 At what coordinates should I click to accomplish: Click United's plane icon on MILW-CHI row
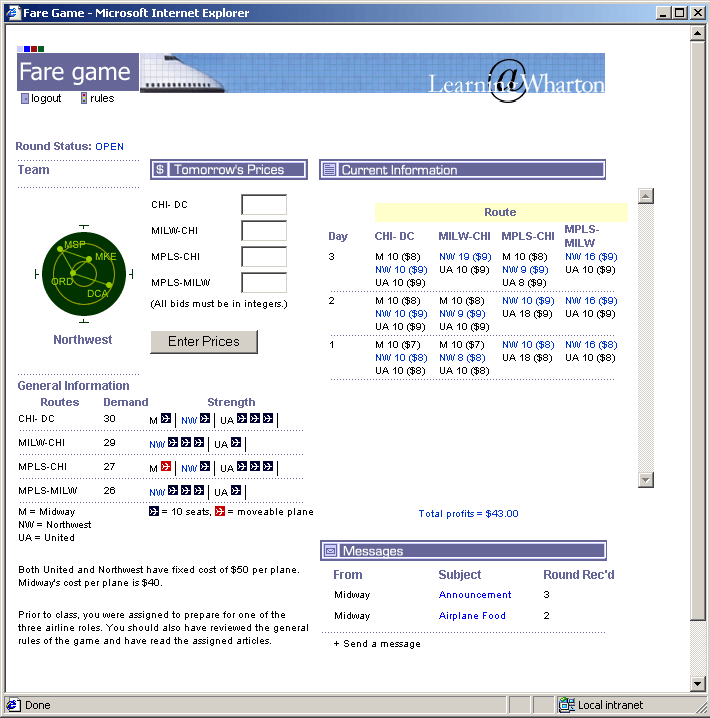click(x=236, y=442)
